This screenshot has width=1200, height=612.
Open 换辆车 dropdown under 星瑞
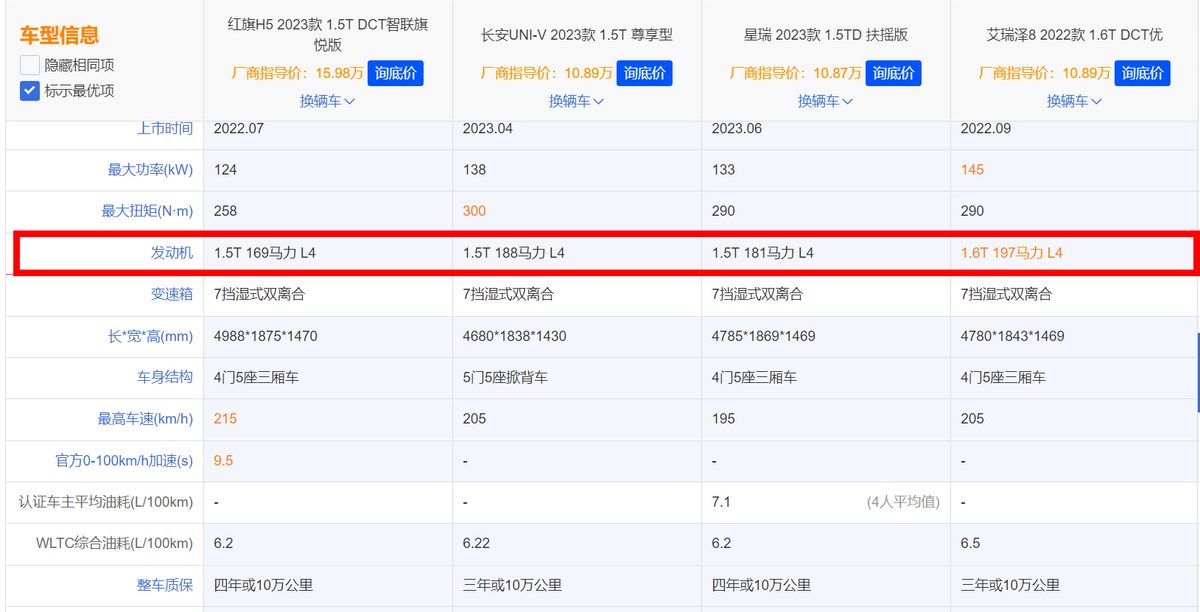(826, 101)
